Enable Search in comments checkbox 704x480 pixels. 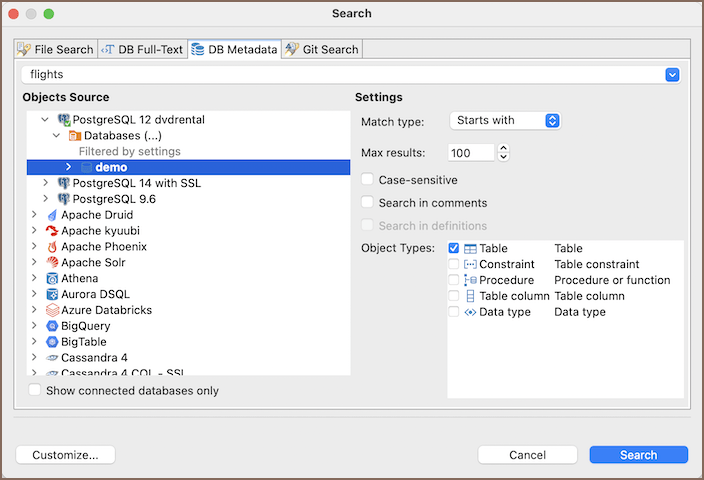click(x=367, y=202)
